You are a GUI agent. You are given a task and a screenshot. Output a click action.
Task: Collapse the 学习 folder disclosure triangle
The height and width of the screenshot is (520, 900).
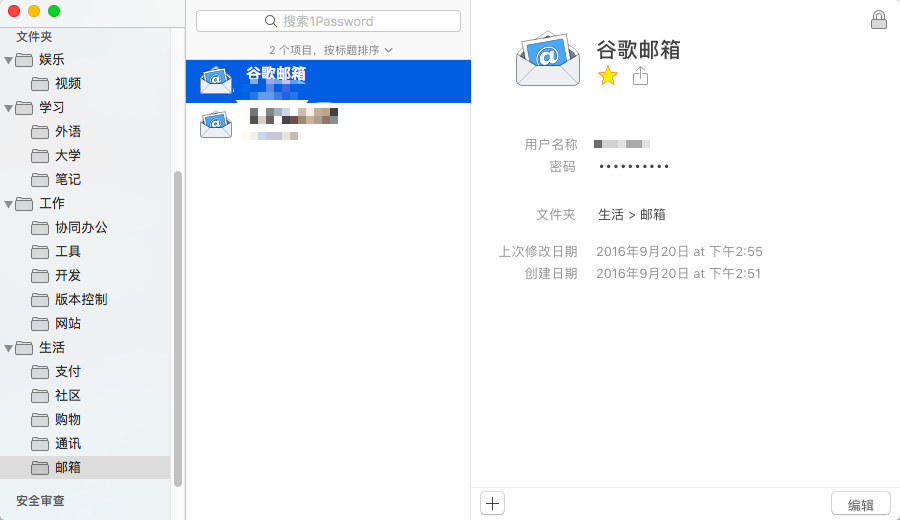tap(9, 108)
